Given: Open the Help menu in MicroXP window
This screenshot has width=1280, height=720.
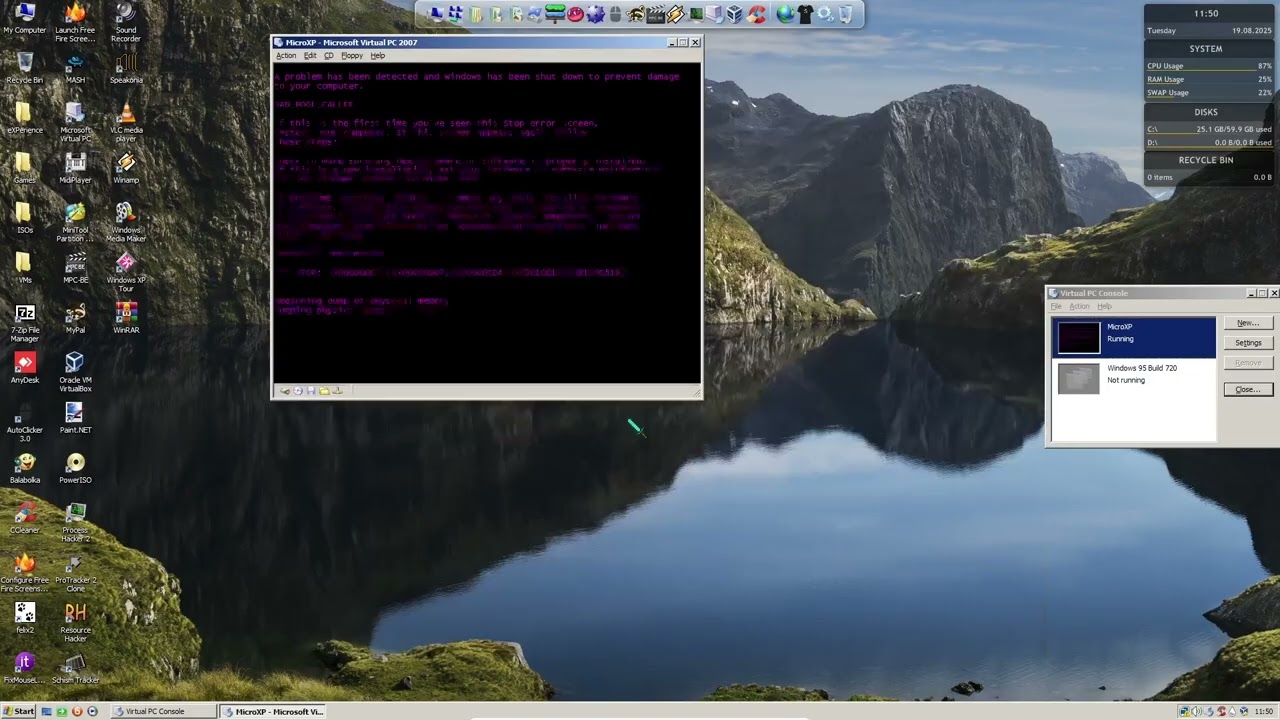Looking at the screenshot, I should (x=377, y=56).
